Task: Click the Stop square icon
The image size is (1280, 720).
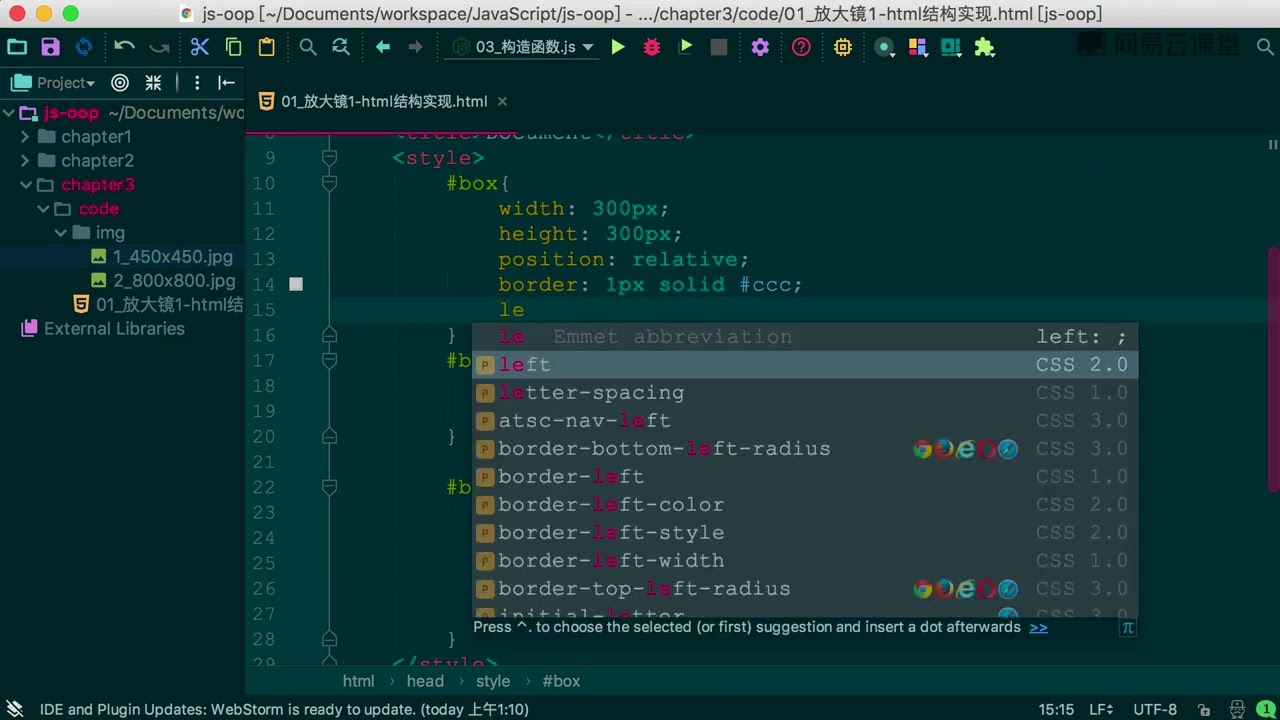Action: tap(718, 47)
